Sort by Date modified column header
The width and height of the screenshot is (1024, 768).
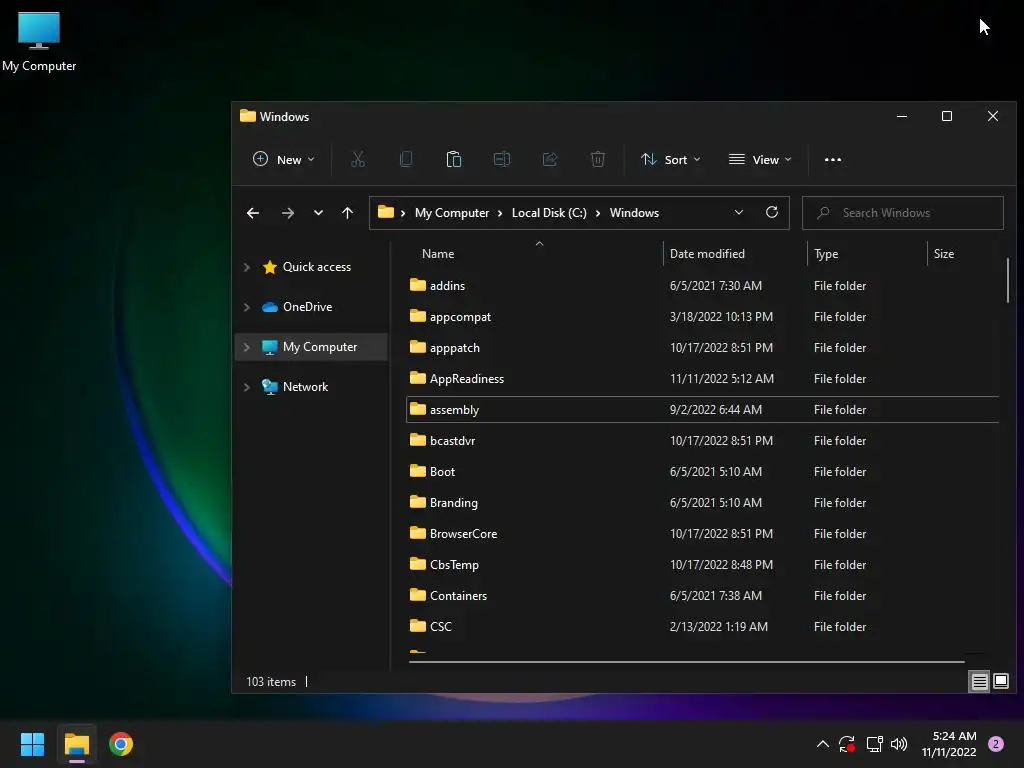click(x=707, y=253)
